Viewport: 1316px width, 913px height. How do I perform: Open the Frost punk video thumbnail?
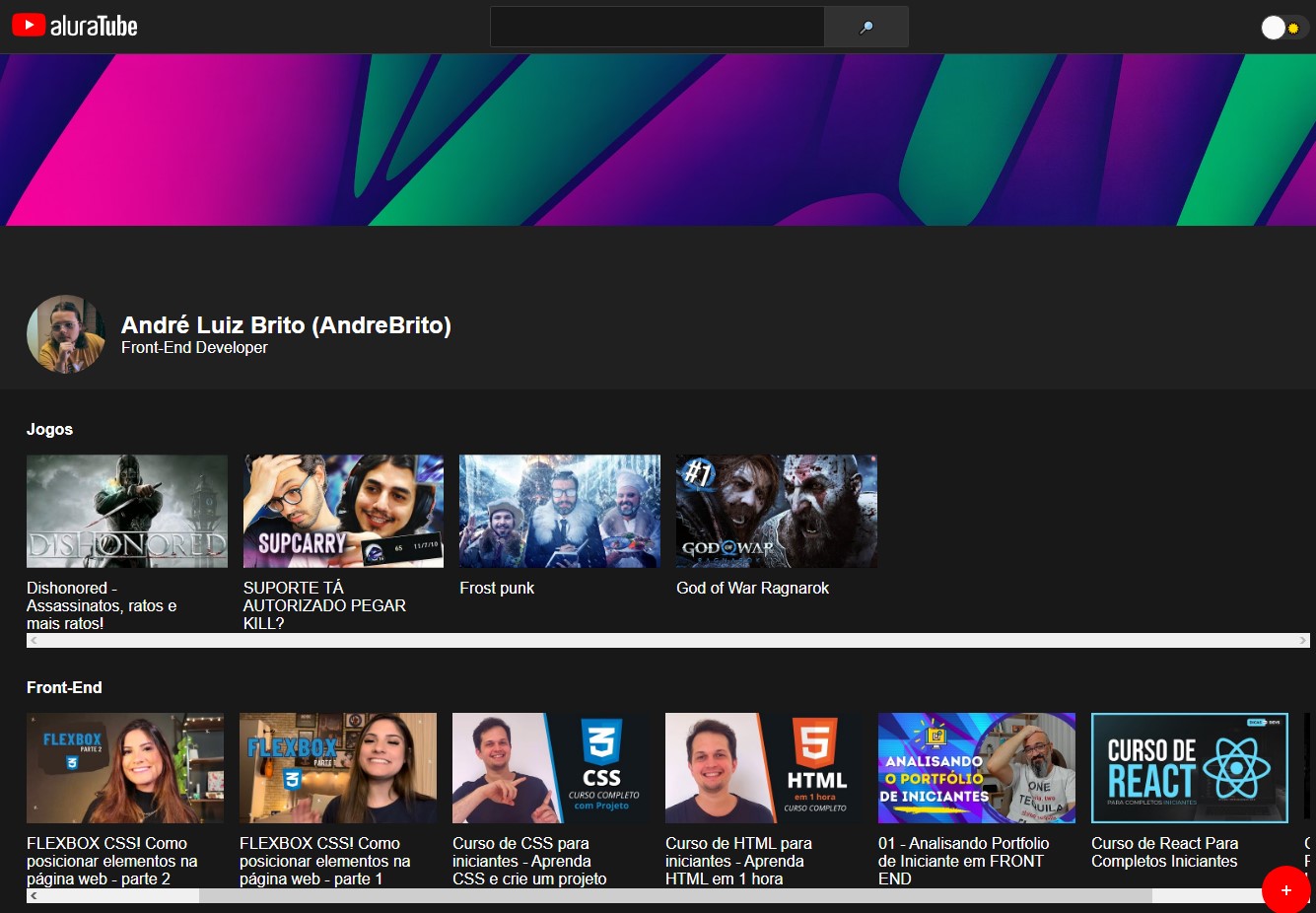(x=560, y=511)
